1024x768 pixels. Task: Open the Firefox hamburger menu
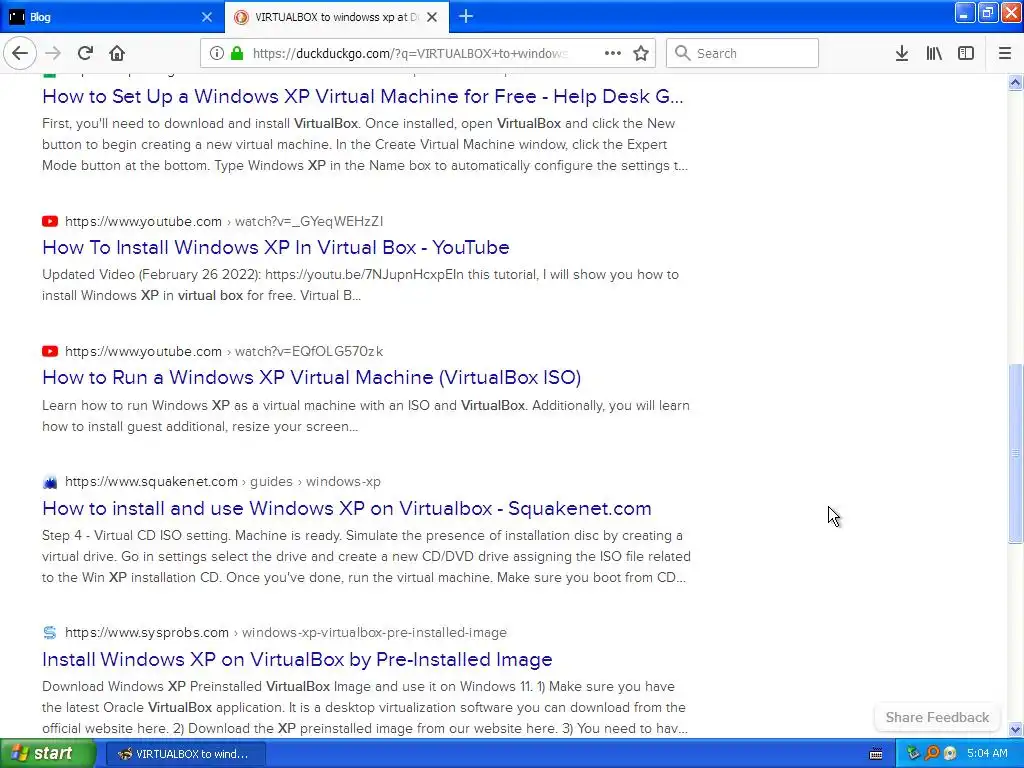(1005, 53)
